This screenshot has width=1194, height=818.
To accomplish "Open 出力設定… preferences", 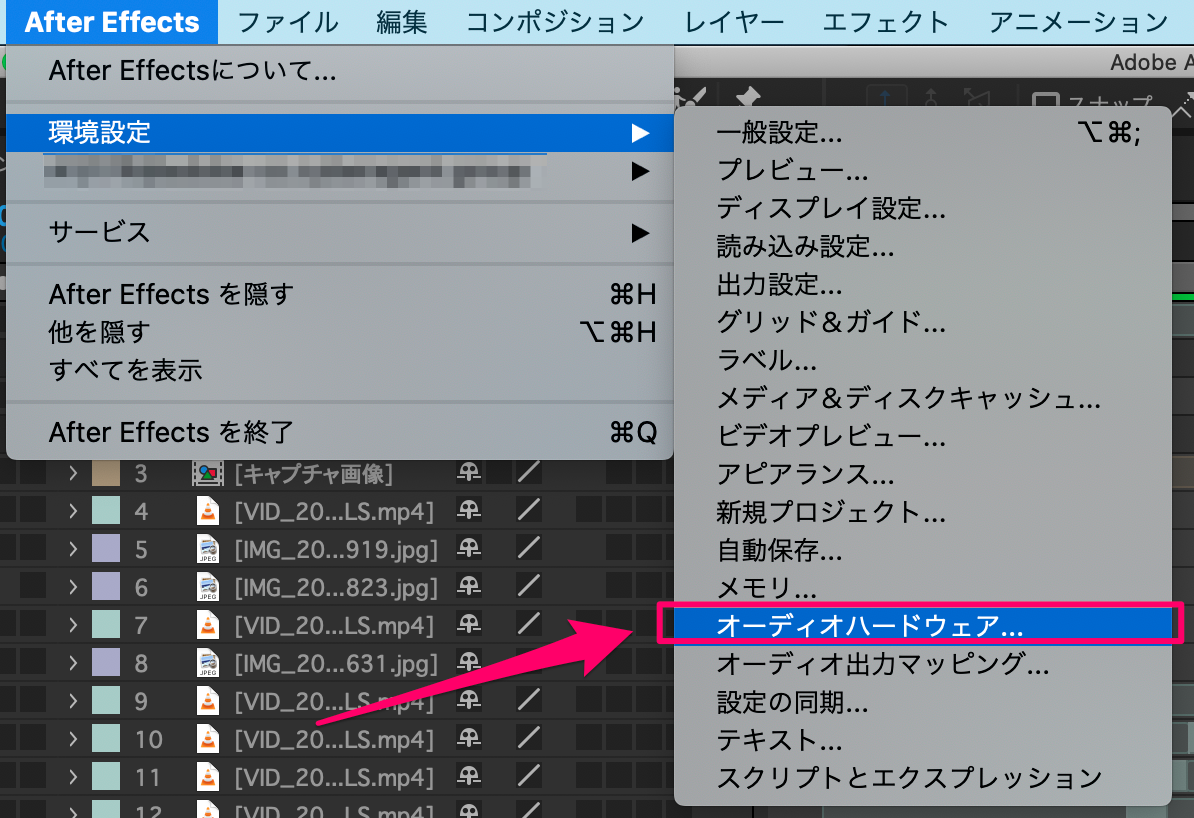I will click(923, 285).
